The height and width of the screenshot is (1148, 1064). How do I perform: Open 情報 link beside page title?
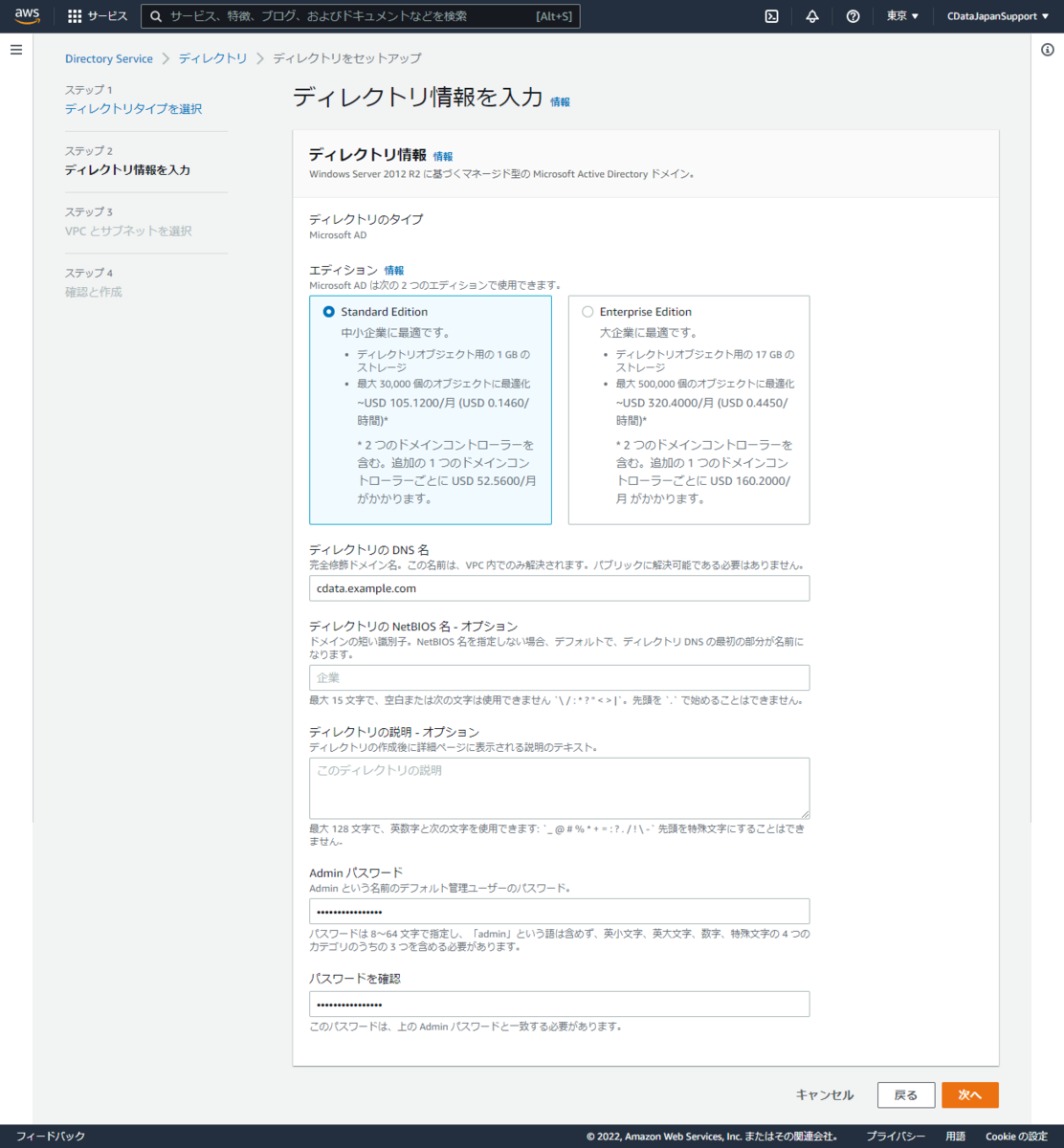(x=560, y=101)
